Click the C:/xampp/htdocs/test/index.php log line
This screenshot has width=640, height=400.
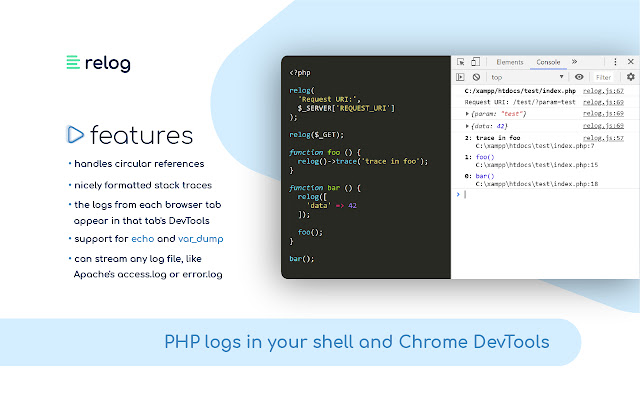pyautogui.click(x=520, y=91)
